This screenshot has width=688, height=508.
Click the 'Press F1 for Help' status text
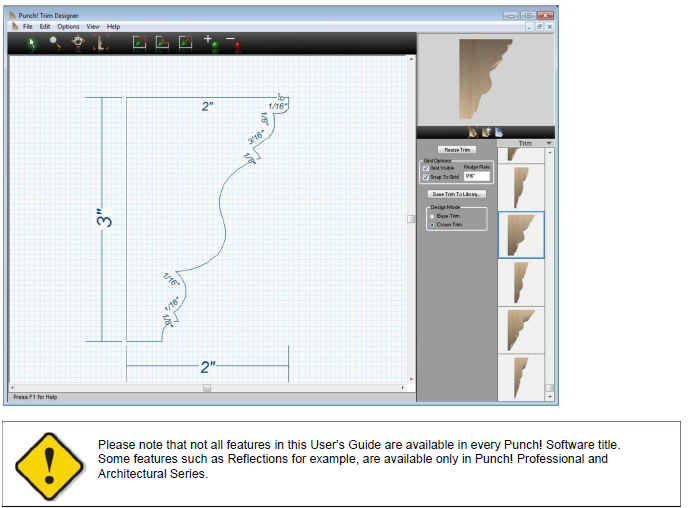[x=35, y=397]
